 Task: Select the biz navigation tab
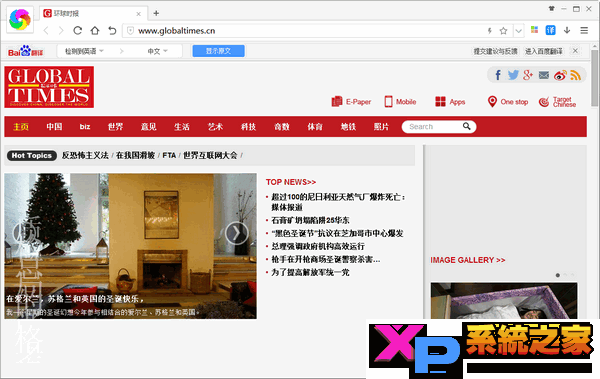(x=85, y=127)
